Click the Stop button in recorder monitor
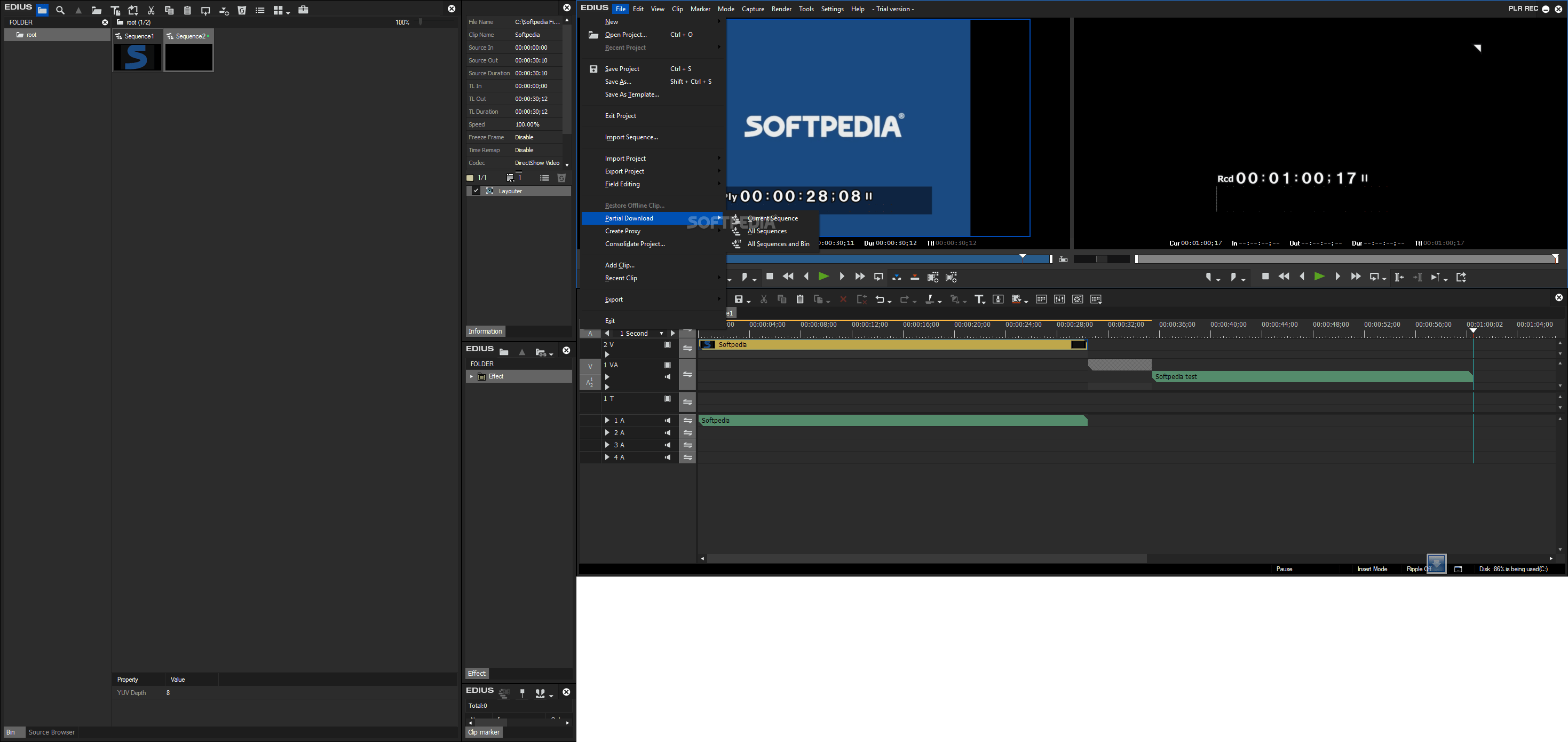Image resolution: width=1568 pixels, height=742 pixels. [x=1265, y=277]
